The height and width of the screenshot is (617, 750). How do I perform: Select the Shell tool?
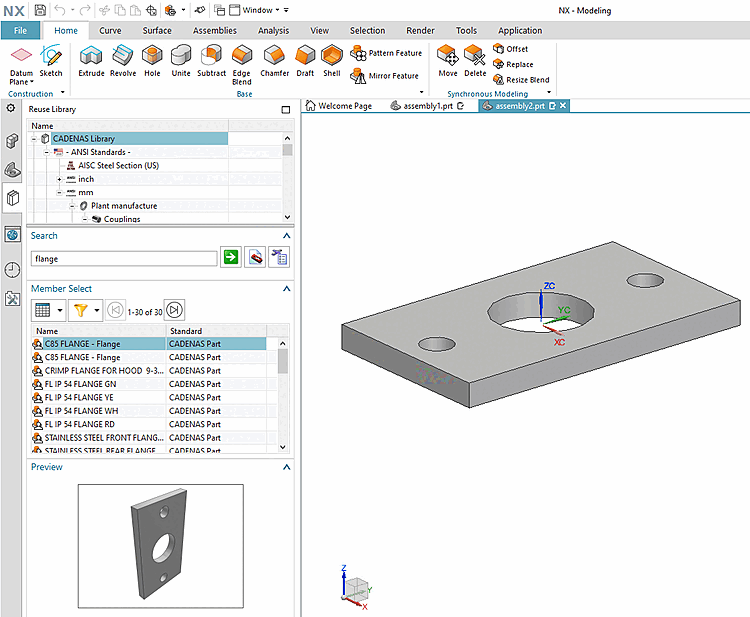click(331, 61)
